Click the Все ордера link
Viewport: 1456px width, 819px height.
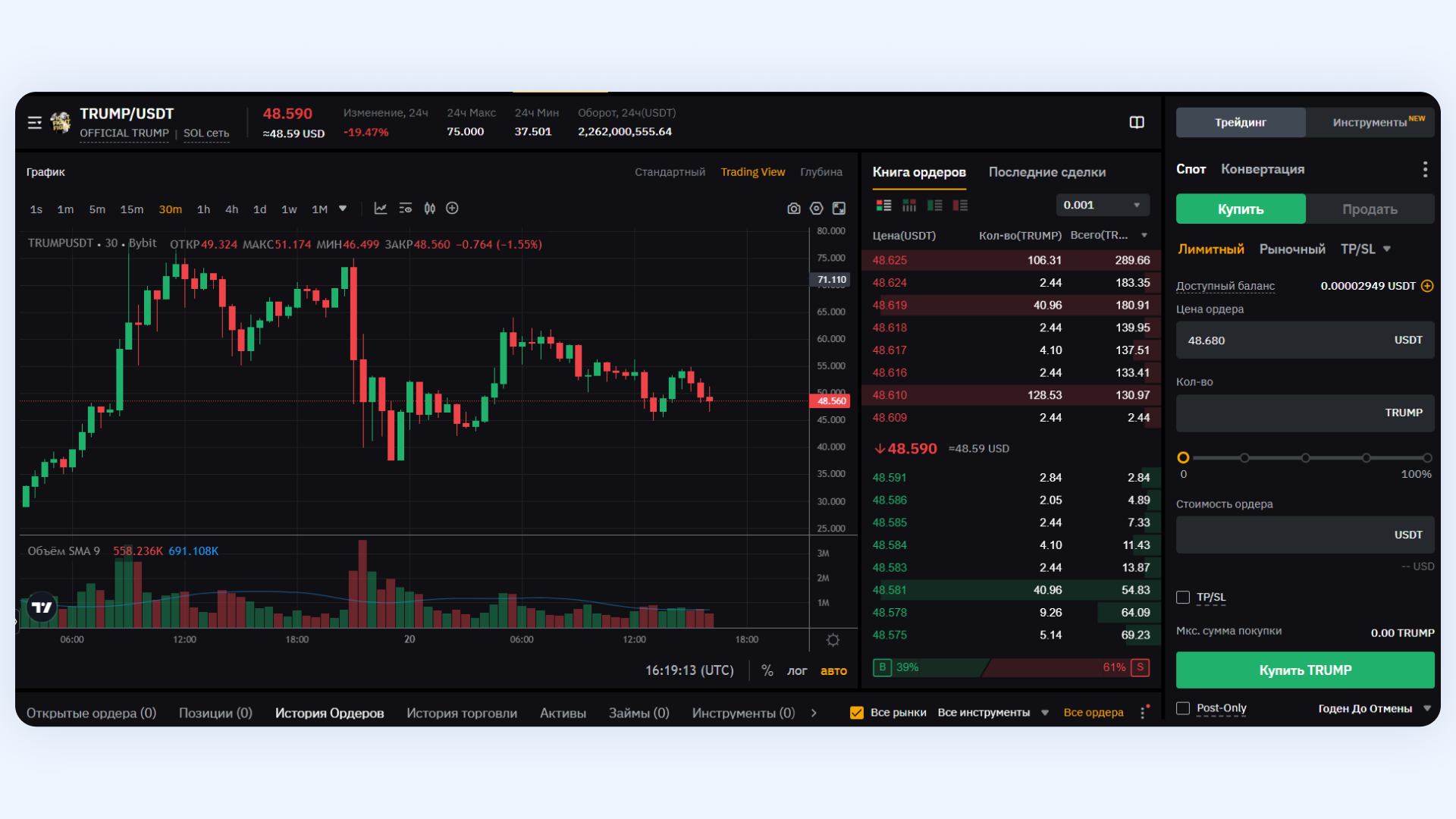coord(1094,713)
